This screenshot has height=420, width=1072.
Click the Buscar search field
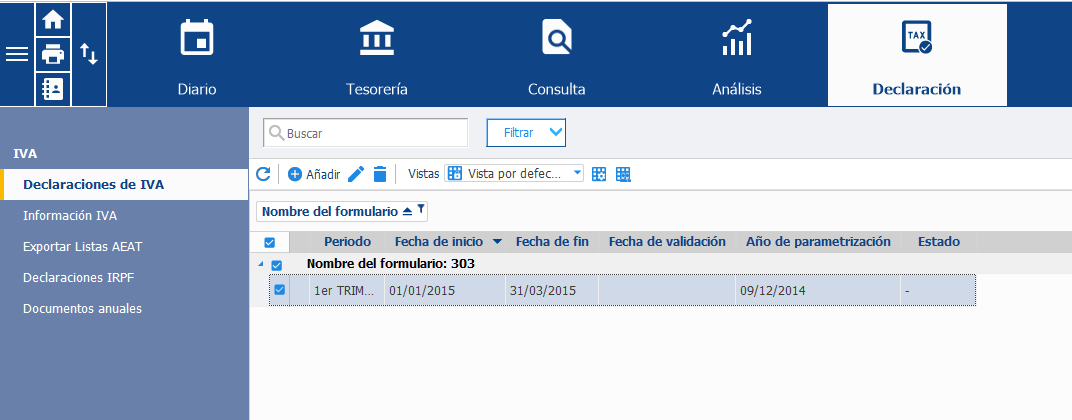click(366, 133)
